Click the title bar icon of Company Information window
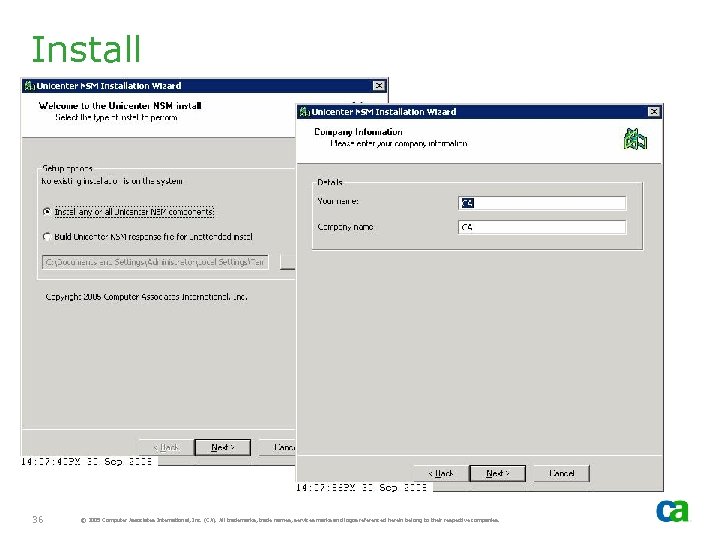 point(304,112)
